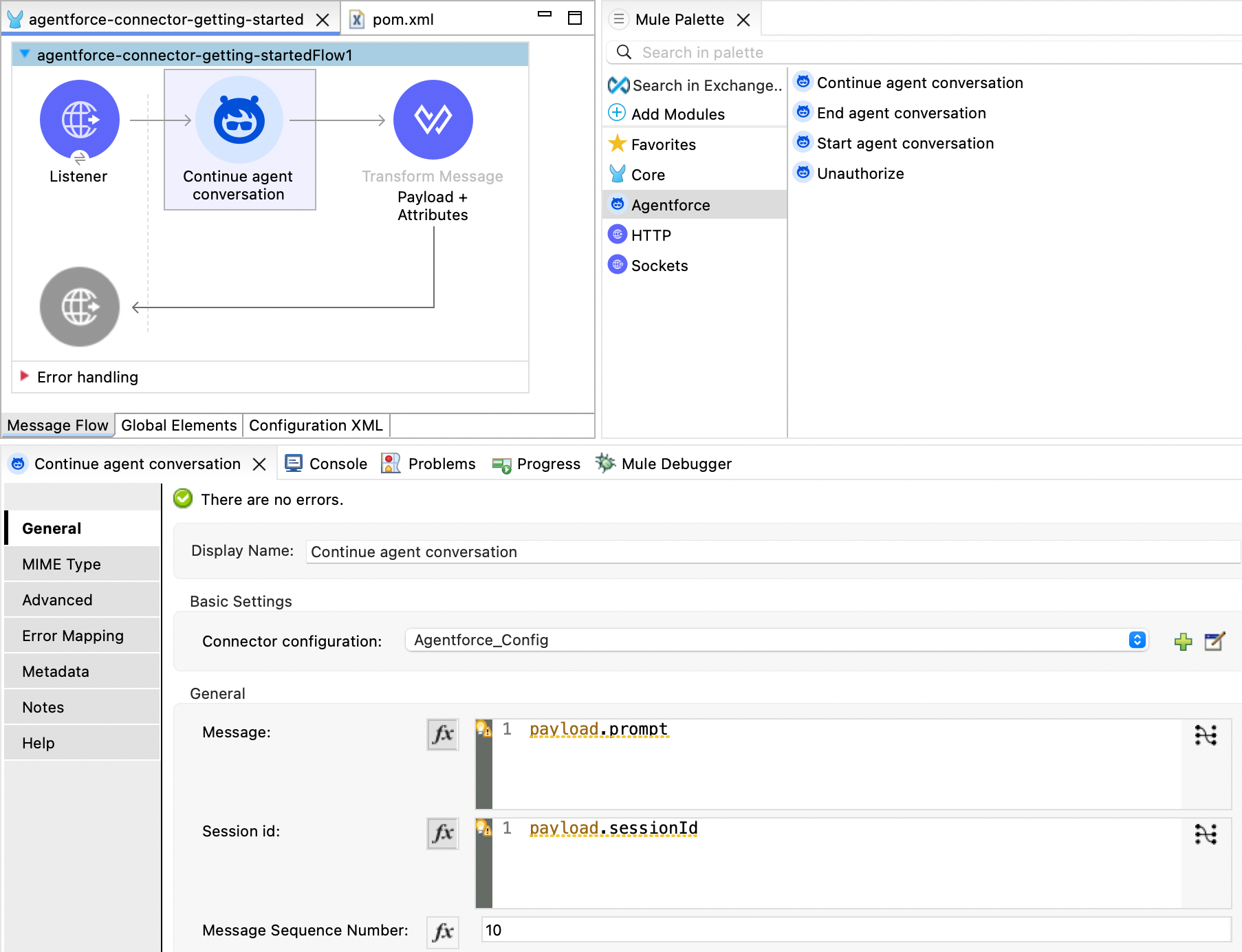Click the Message Sequence Number field
The width and height of the screenshot is (1242, 952).
[x=856, y=930]
